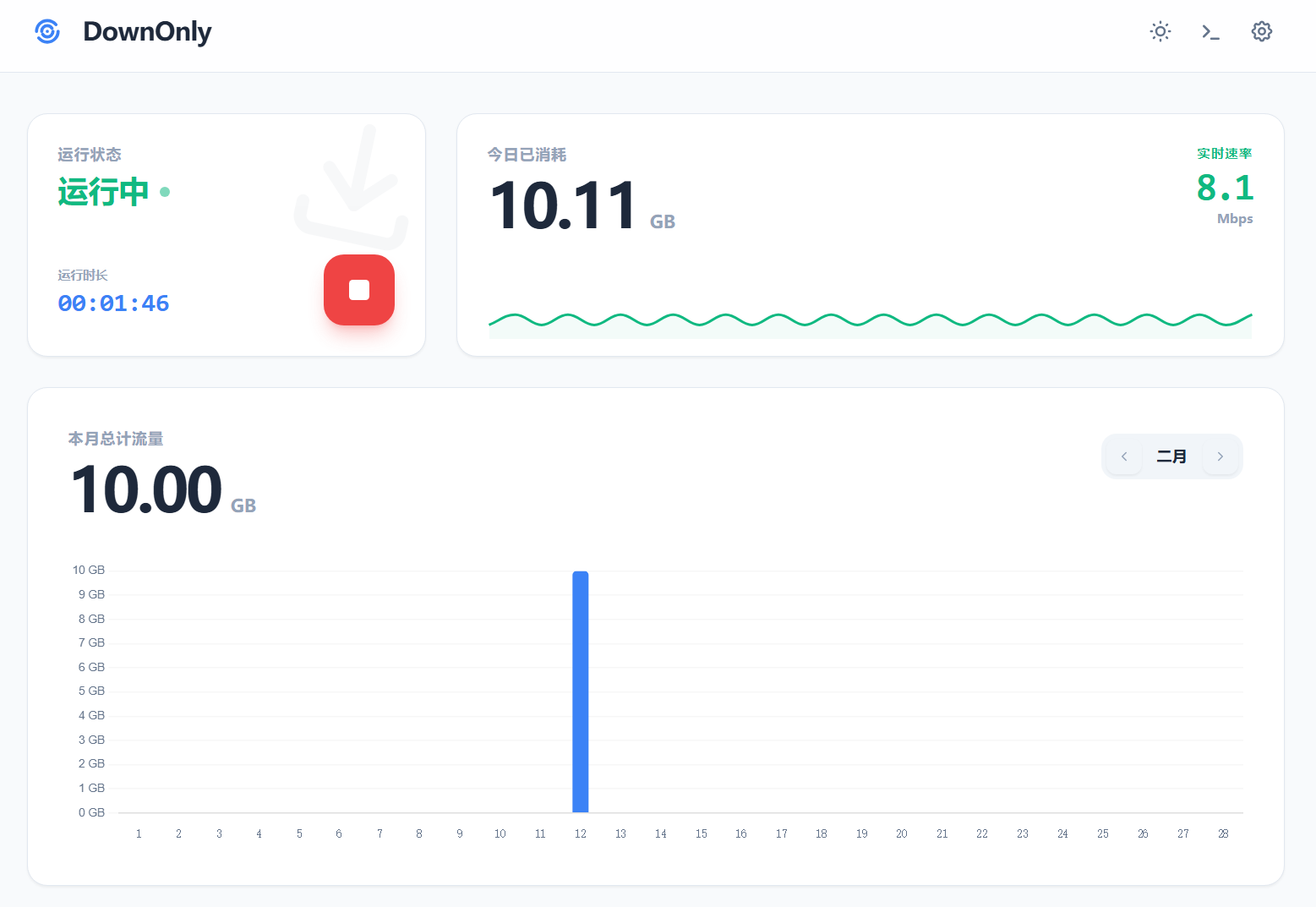This screenshot has height=907, width=1316.
Task: Click the 8.1 Mbps live speed value
Action: (1225, 189)
